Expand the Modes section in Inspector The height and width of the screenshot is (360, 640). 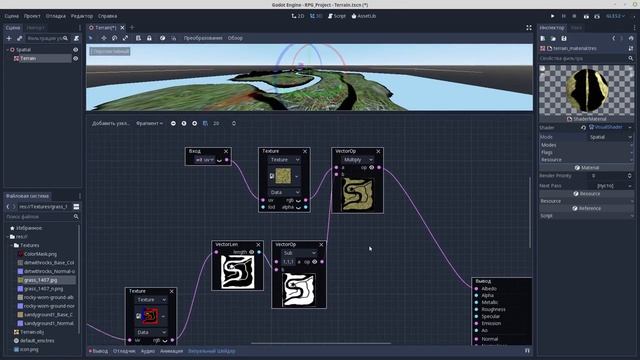pyautogui.click(x=586, y=145)
